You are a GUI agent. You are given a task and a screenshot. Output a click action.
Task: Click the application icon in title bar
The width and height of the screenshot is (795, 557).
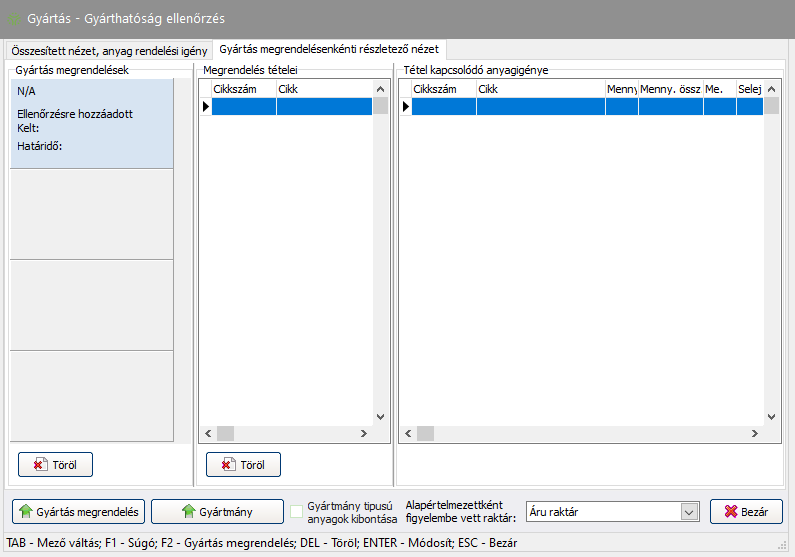(14, 19)
